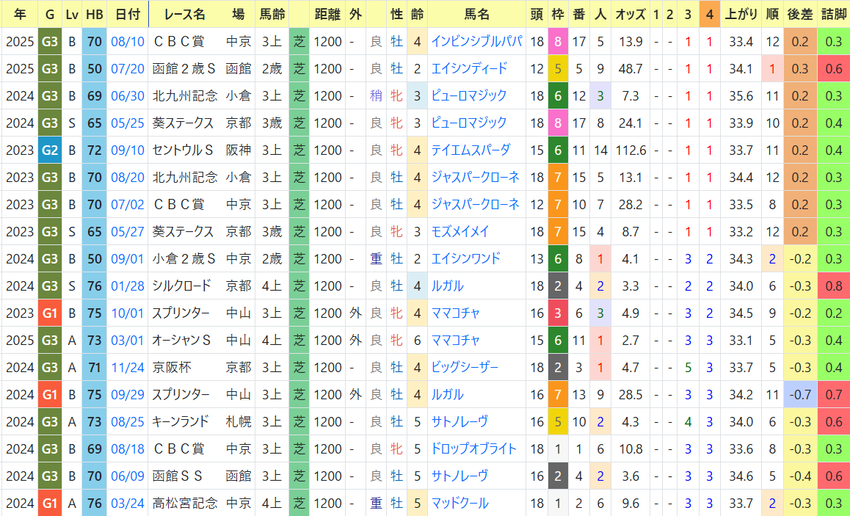Image resolution: width=850 pixels, height=516 pixels.
Task: Sort by the 上がり column header
Action: point(740,14)
